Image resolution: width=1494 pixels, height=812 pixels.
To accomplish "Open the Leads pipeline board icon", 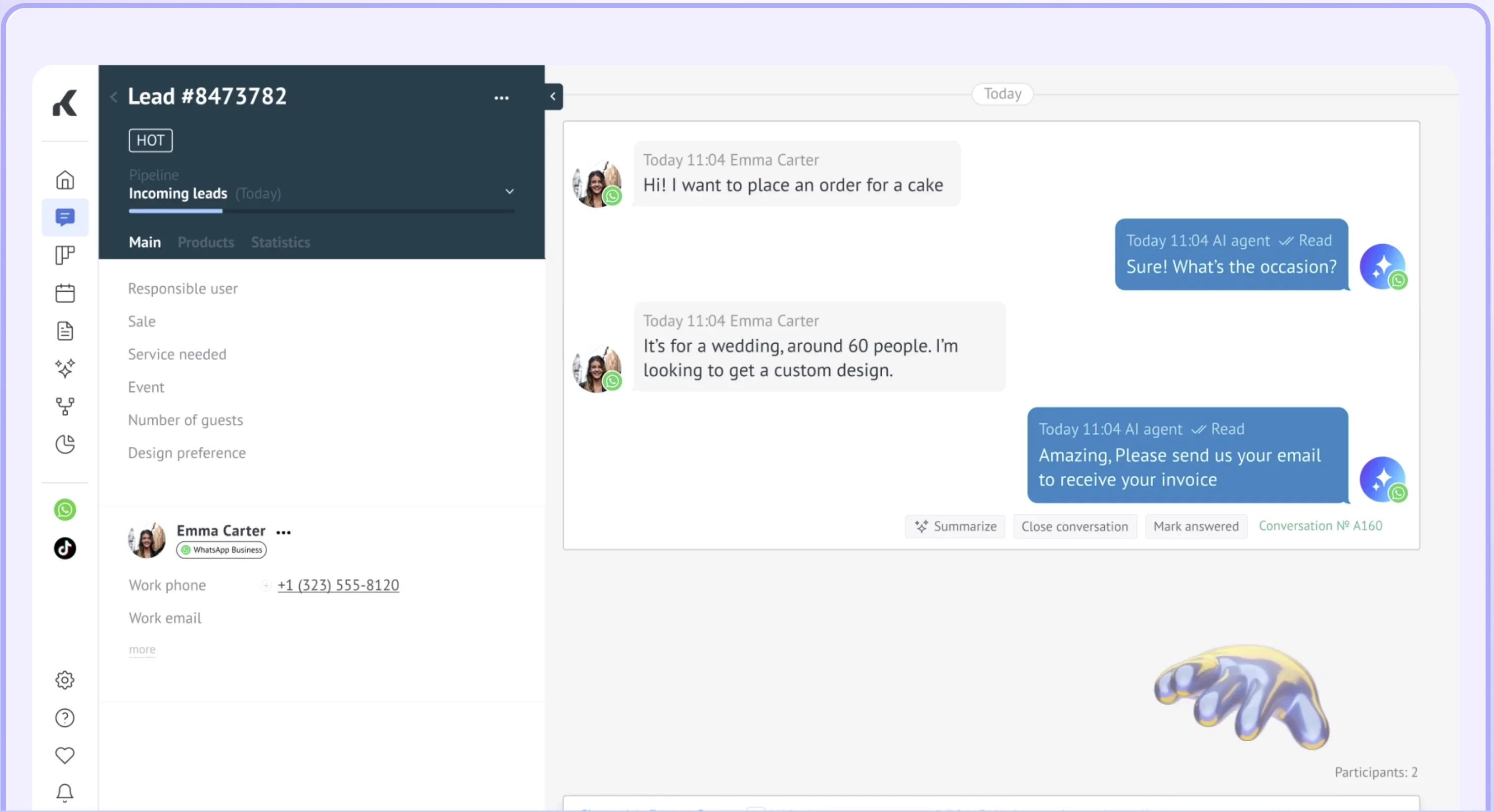I will point(65,255).
